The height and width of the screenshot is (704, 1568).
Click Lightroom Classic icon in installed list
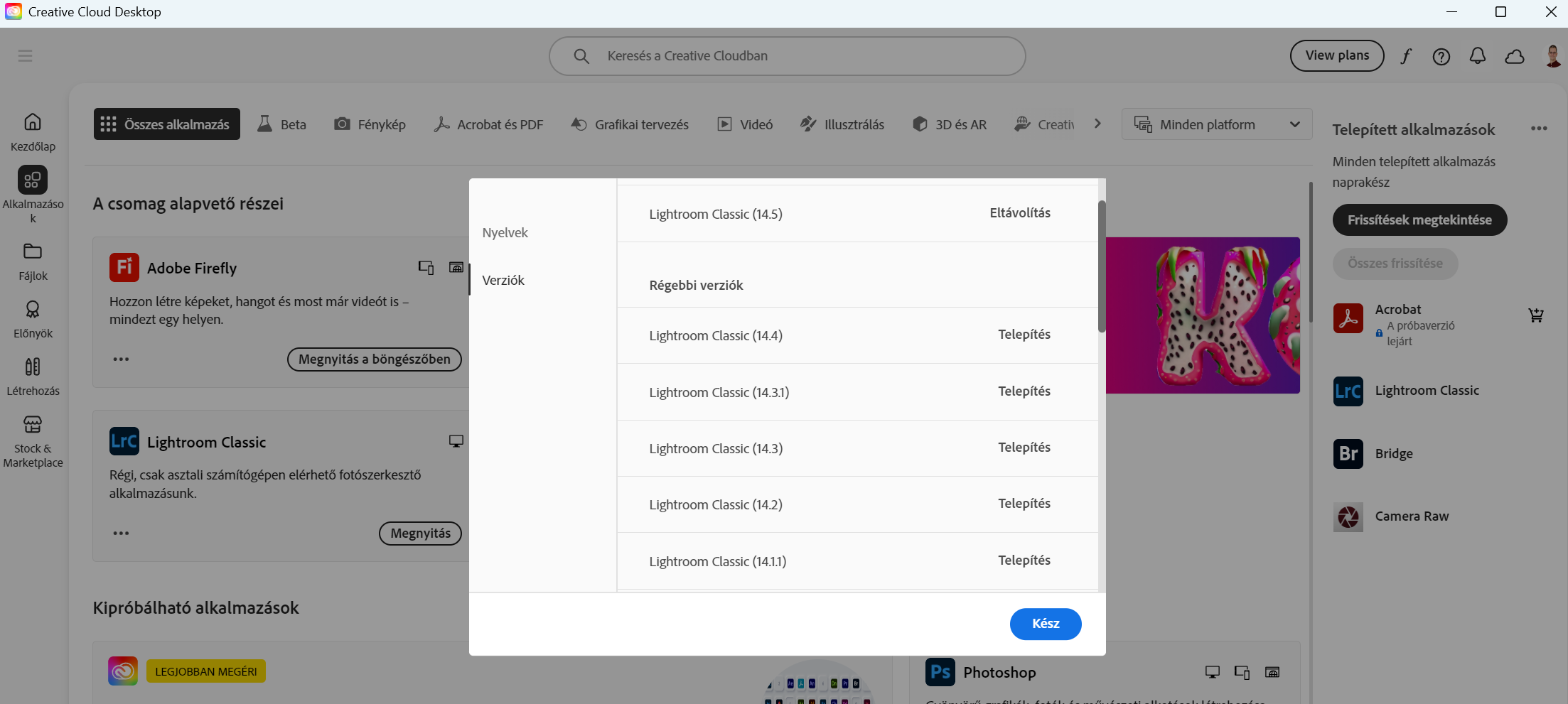coord(1348,391)
